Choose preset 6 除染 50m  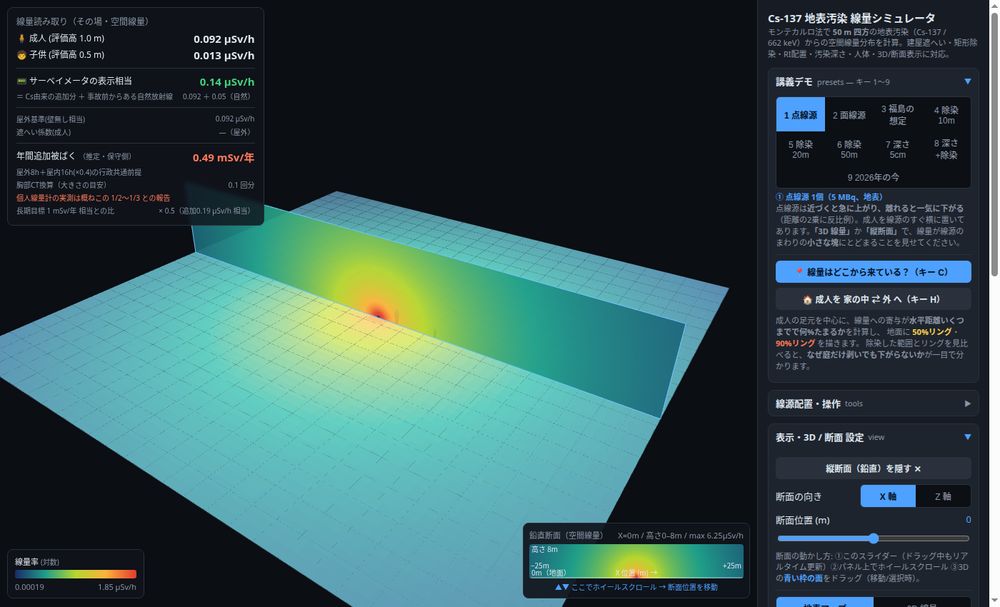849,149
